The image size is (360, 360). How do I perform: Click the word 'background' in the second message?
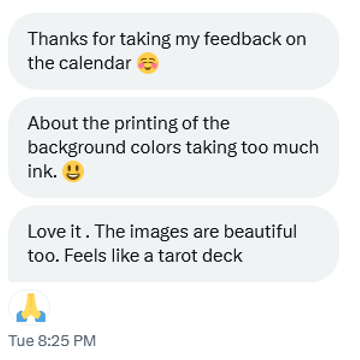pyautogui.click(x=77, y=148)
